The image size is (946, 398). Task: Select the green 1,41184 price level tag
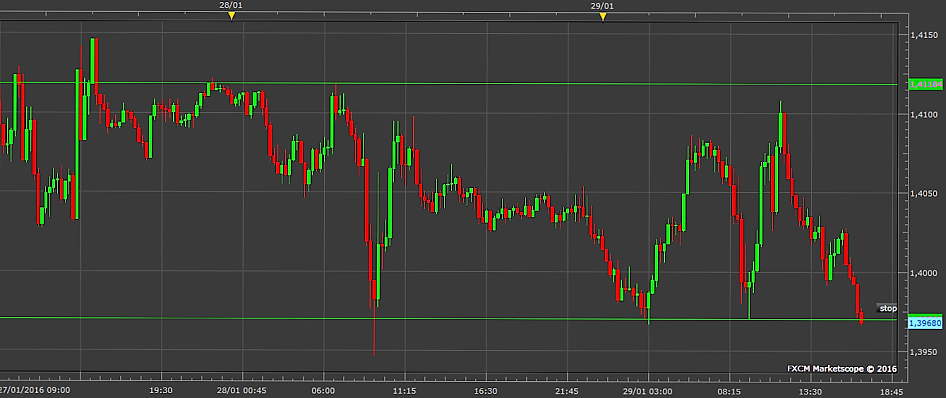925,84
